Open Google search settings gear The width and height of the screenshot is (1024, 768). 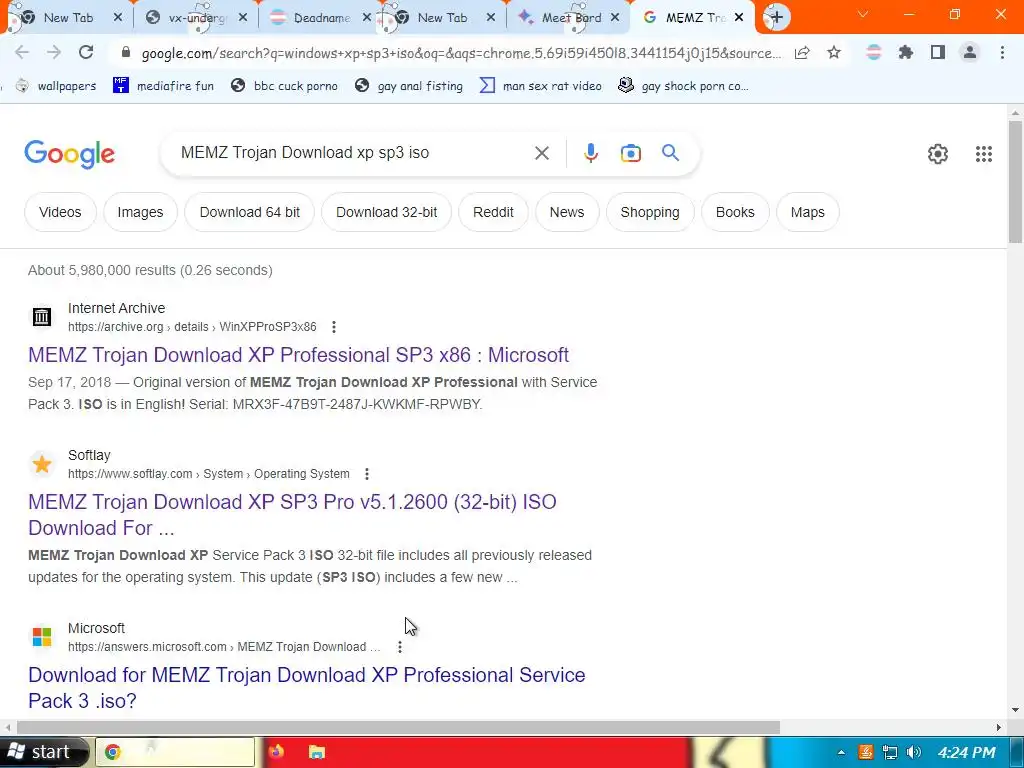[x=938, y=153]
